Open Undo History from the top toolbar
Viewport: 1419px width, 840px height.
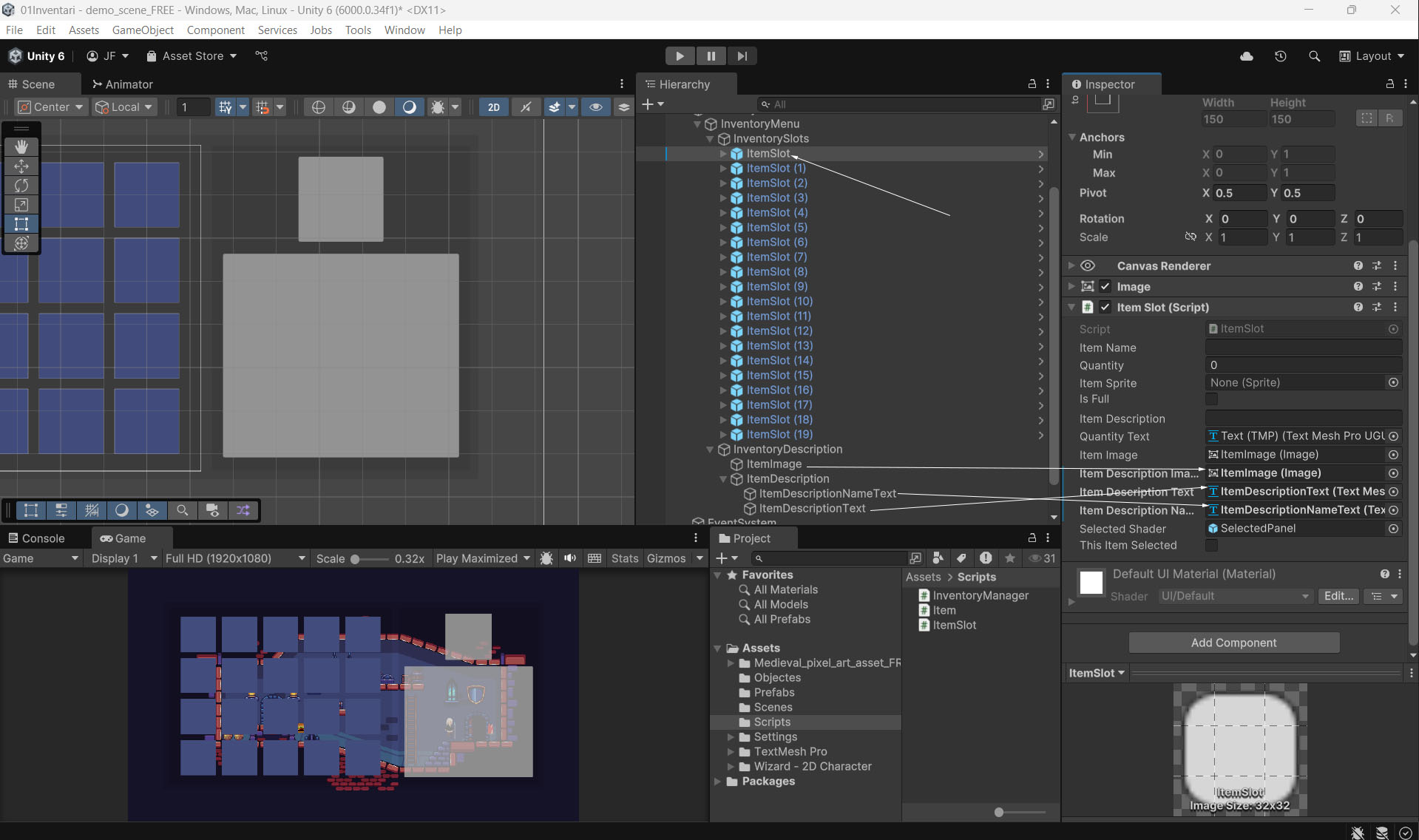click(1280, 56)
